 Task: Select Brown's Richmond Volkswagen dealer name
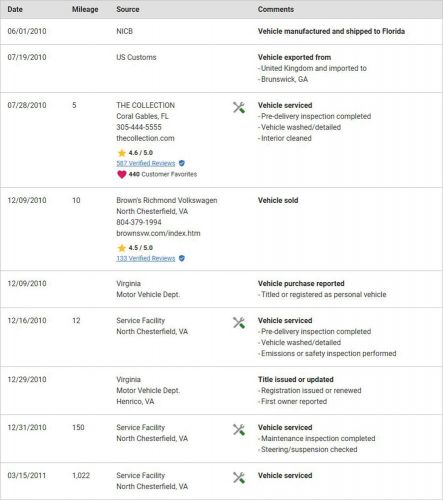pos(167,200)
